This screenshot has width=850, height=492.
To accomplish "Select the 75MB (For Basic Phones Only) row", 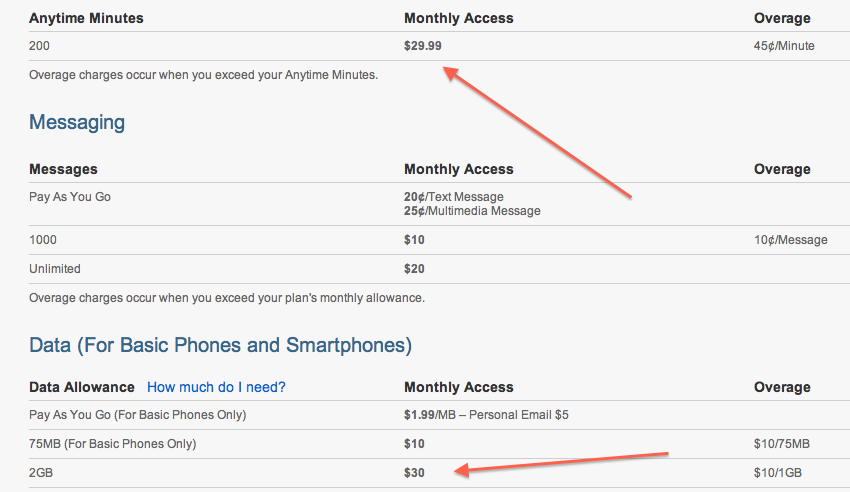I will [x=439, y=444].
